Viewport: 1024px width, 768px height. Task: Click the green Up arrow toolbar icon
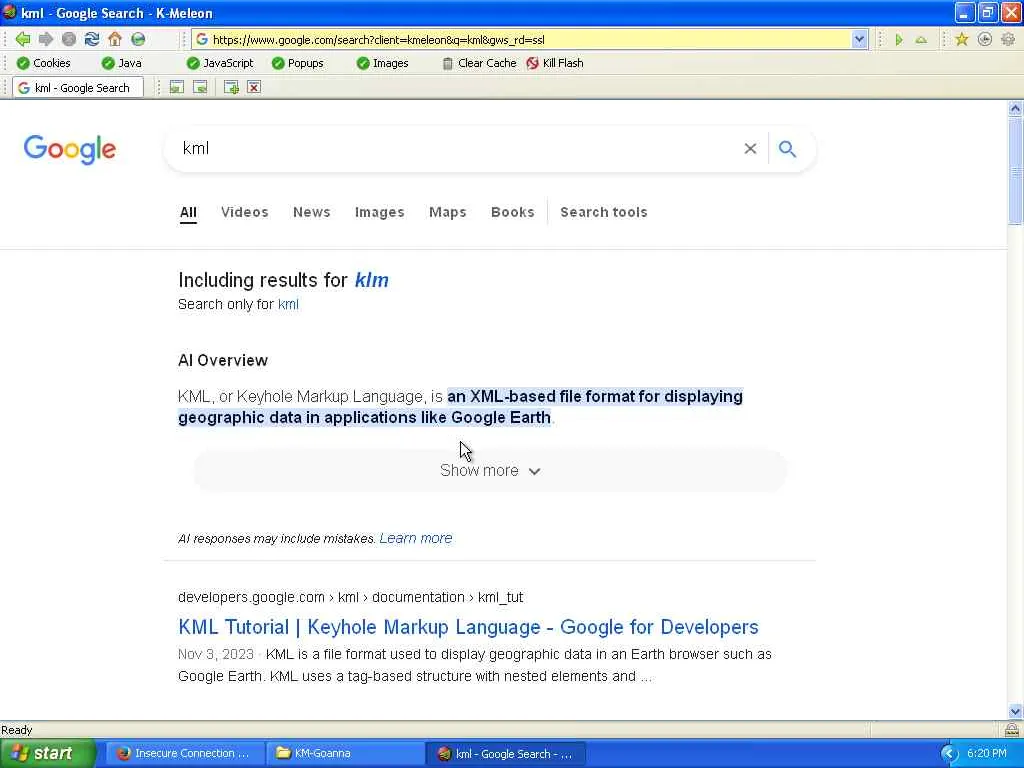point(921,40)
